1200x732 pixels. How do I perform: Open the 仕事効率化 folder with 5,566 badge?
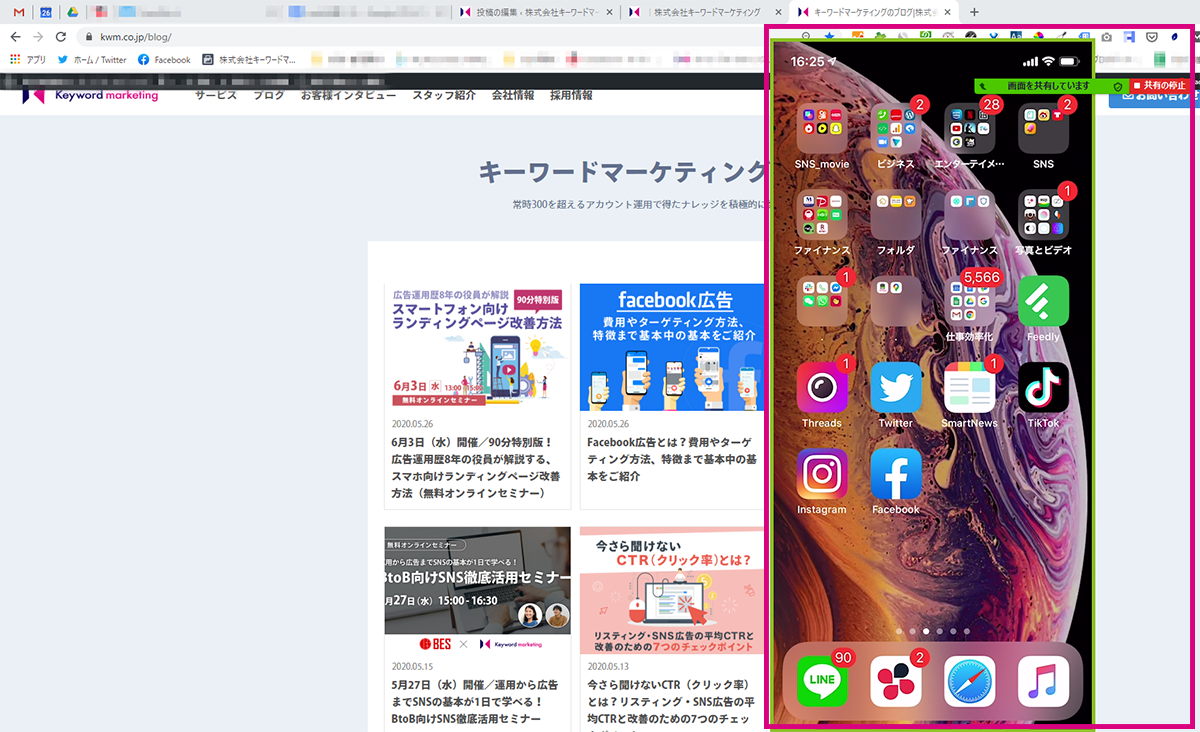point(970,301)
